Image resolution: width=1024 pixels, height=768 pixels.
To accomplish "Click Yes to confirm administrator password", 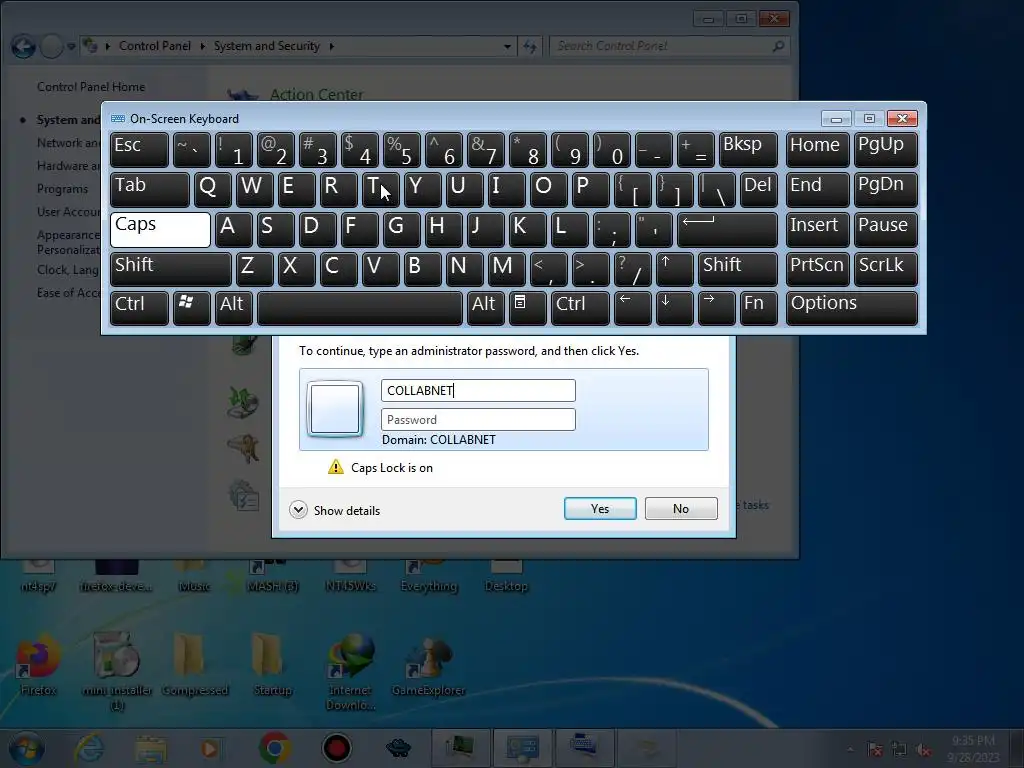I will (600, 509).
